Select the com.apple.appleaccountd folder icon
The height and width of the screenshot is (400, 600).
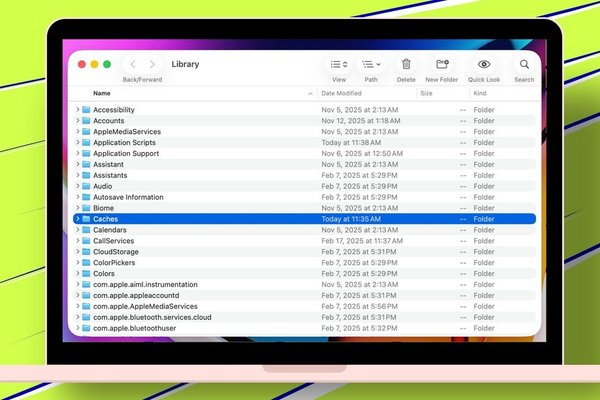86,295
